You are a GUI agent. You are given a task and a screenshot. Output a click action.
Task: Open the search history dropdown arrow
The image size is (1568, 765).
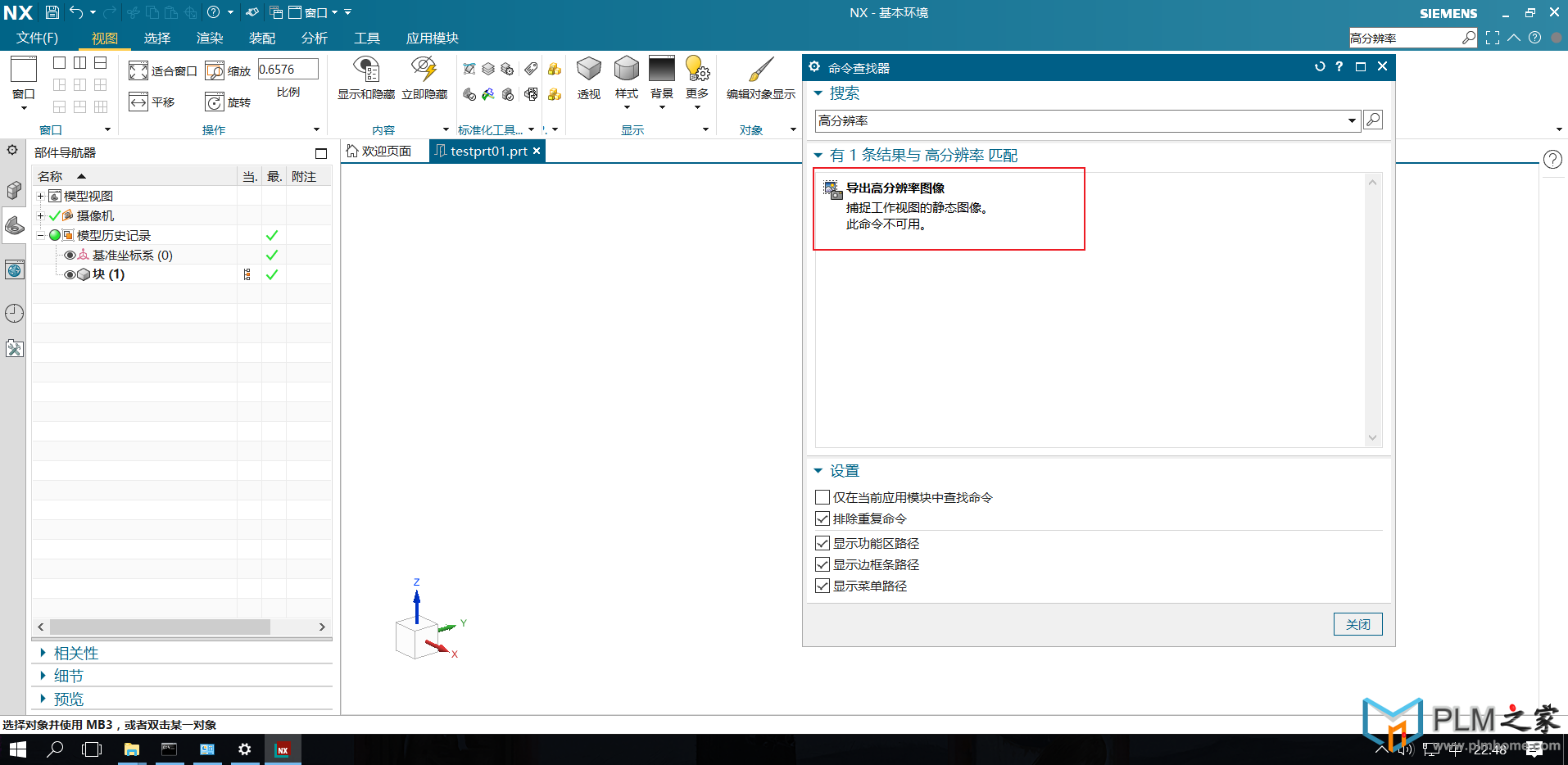pyautogui.click(x=1352, y=121)
